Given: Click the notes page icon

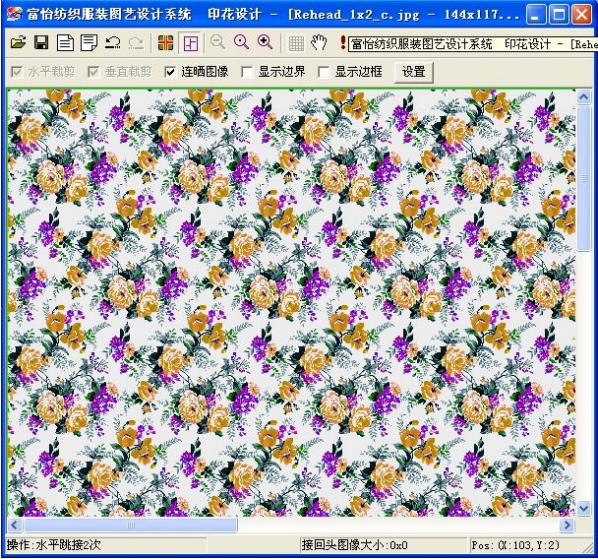Looking at the screenshot, I should [x=89, y=42].
